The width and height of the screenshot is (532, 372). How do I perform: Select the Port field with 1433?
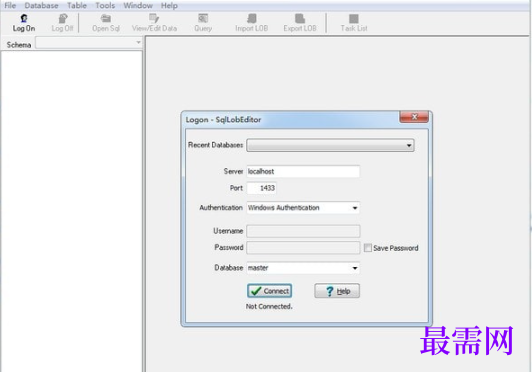pos(262,188)
